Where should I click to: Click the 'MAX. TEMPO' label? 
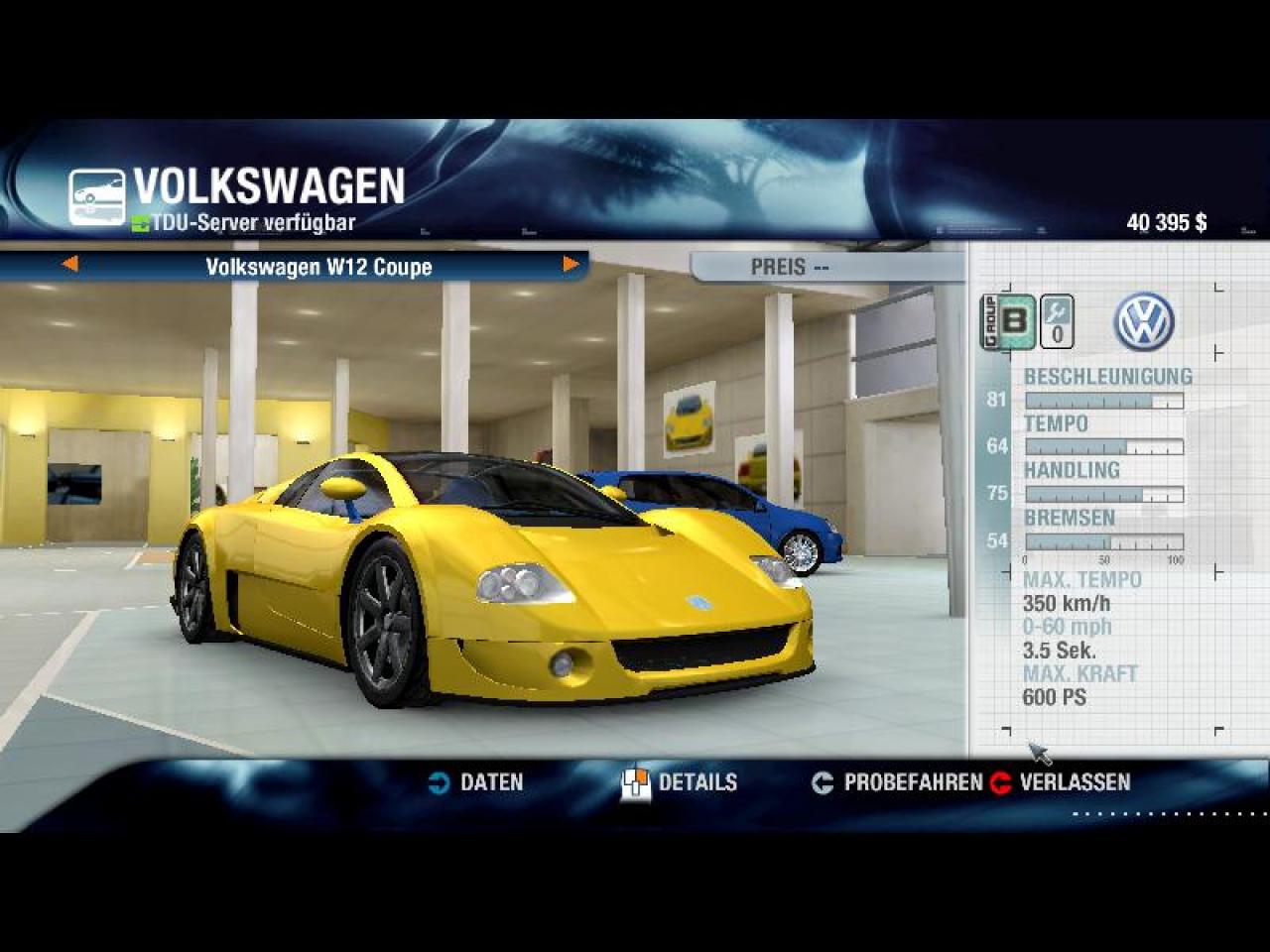pos(1082,580)
